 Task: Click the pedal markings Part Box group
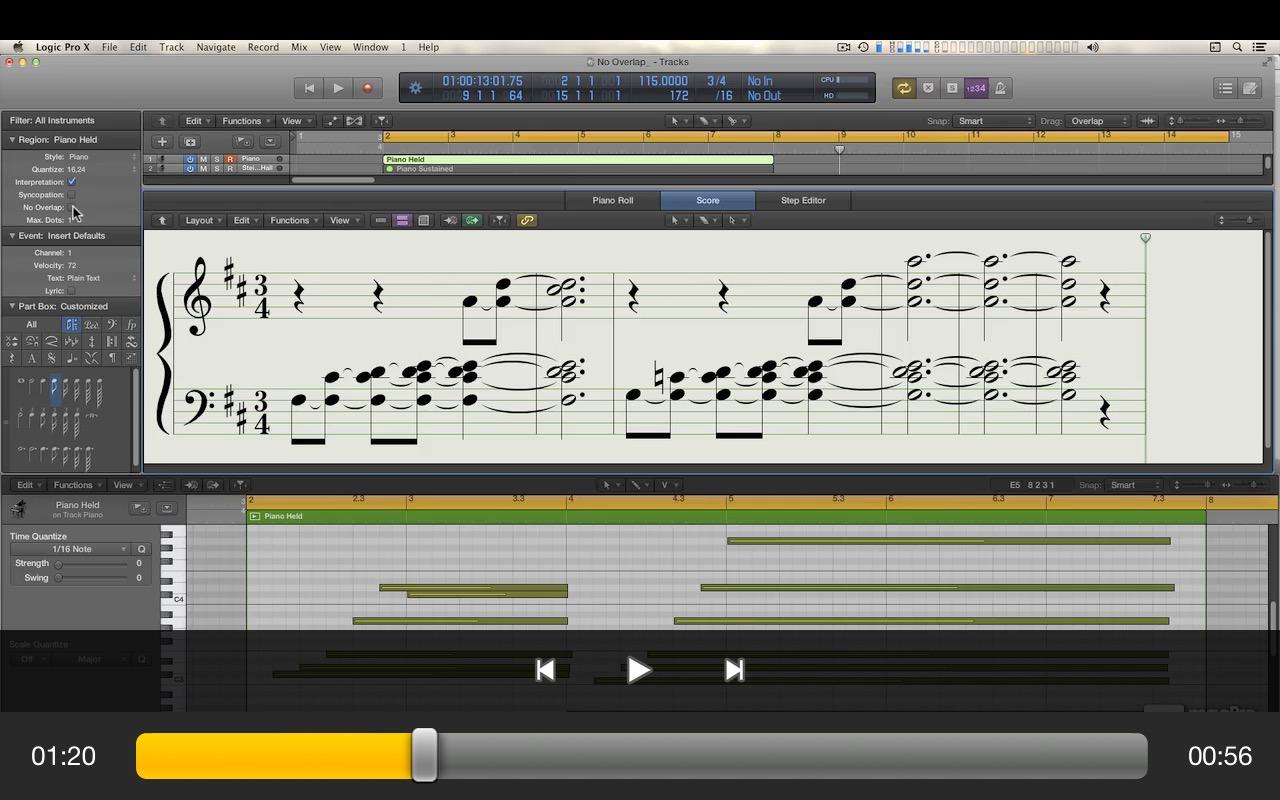point(91,325)
